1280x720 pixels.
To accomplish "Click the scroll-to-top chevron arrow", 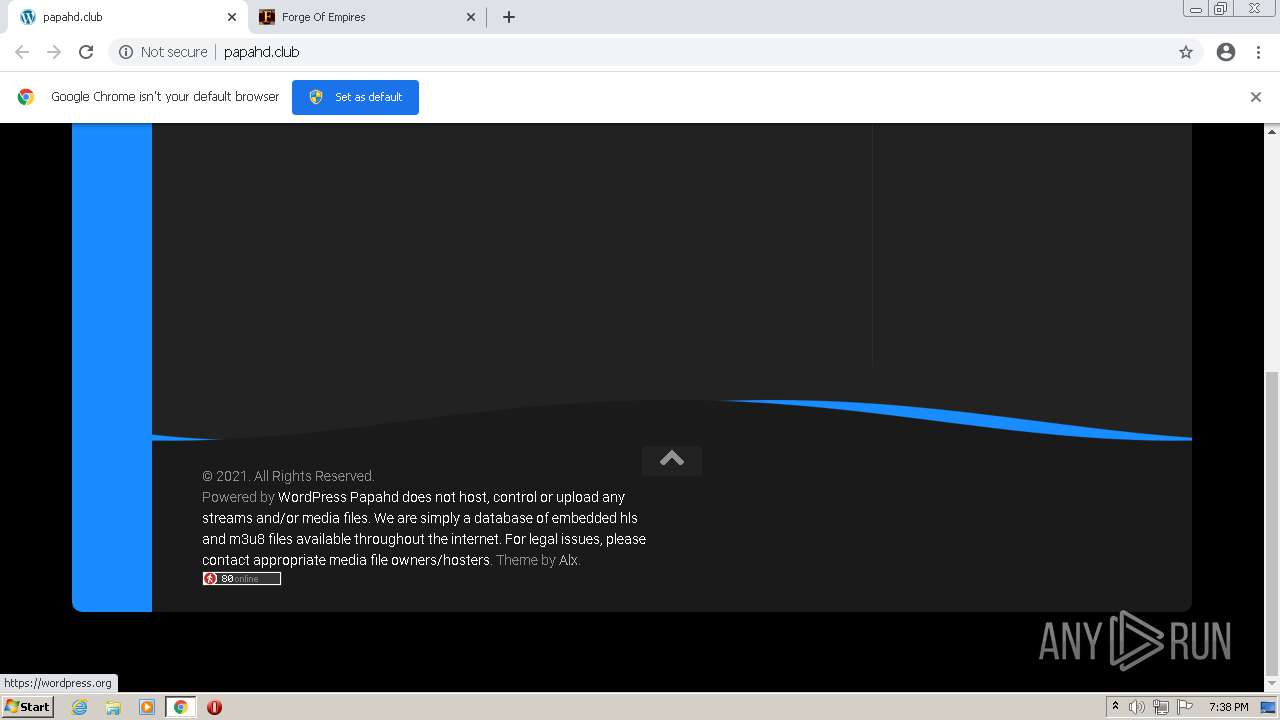I will (672, 459).
